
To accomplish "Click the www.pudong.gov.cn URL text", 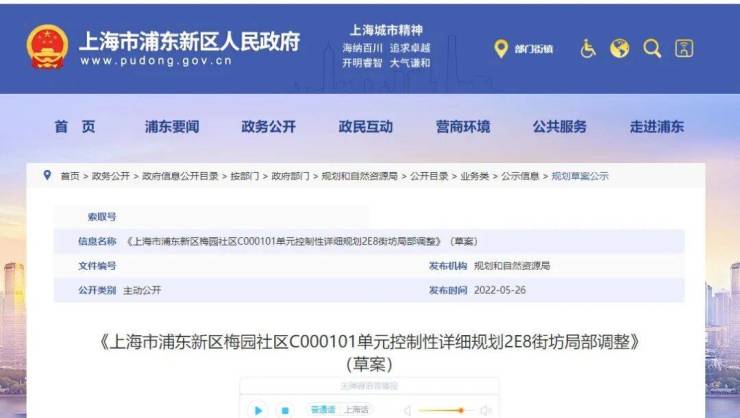I will 156,61.
